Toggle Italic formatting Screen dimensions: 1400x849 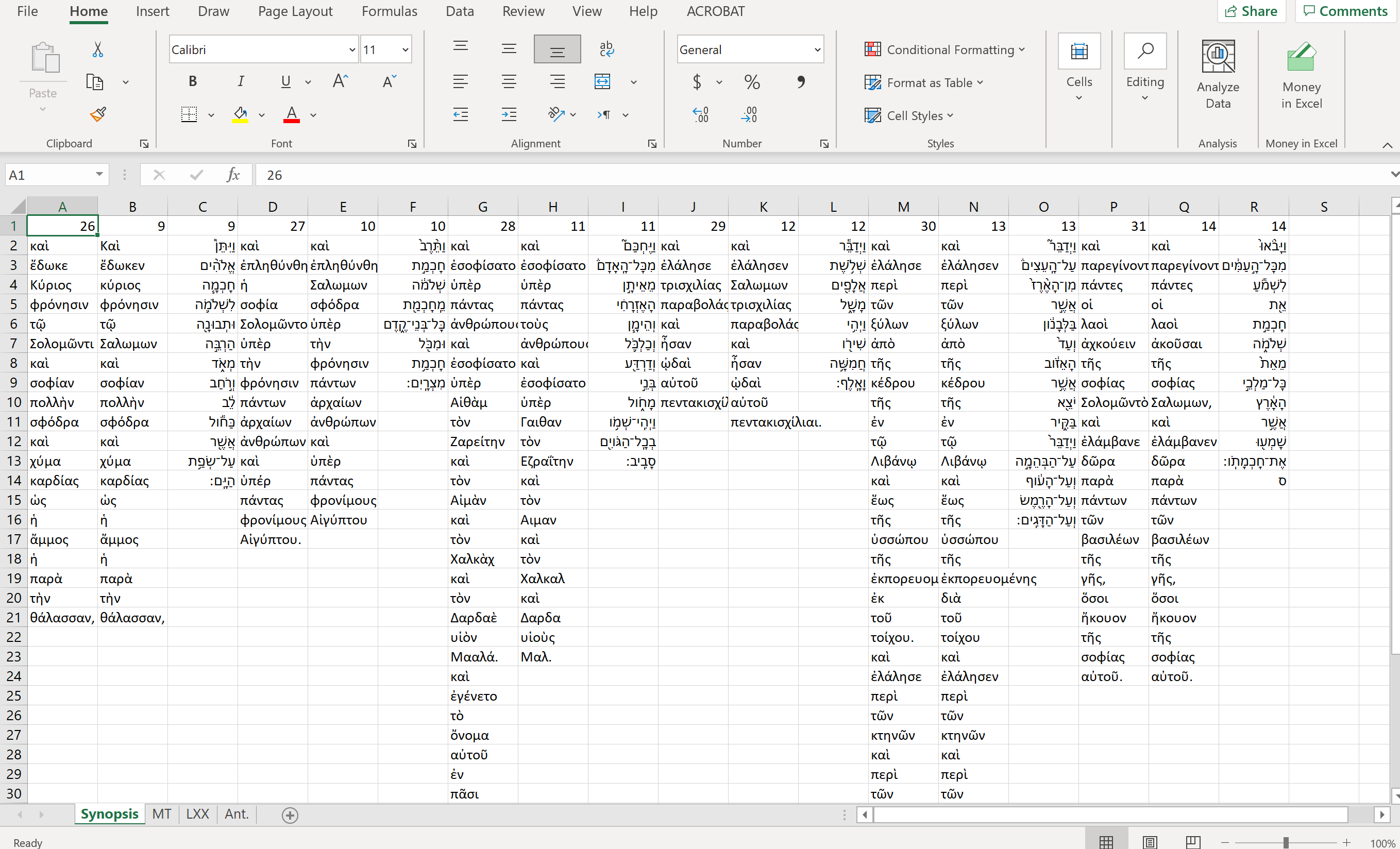pos(240,82)
